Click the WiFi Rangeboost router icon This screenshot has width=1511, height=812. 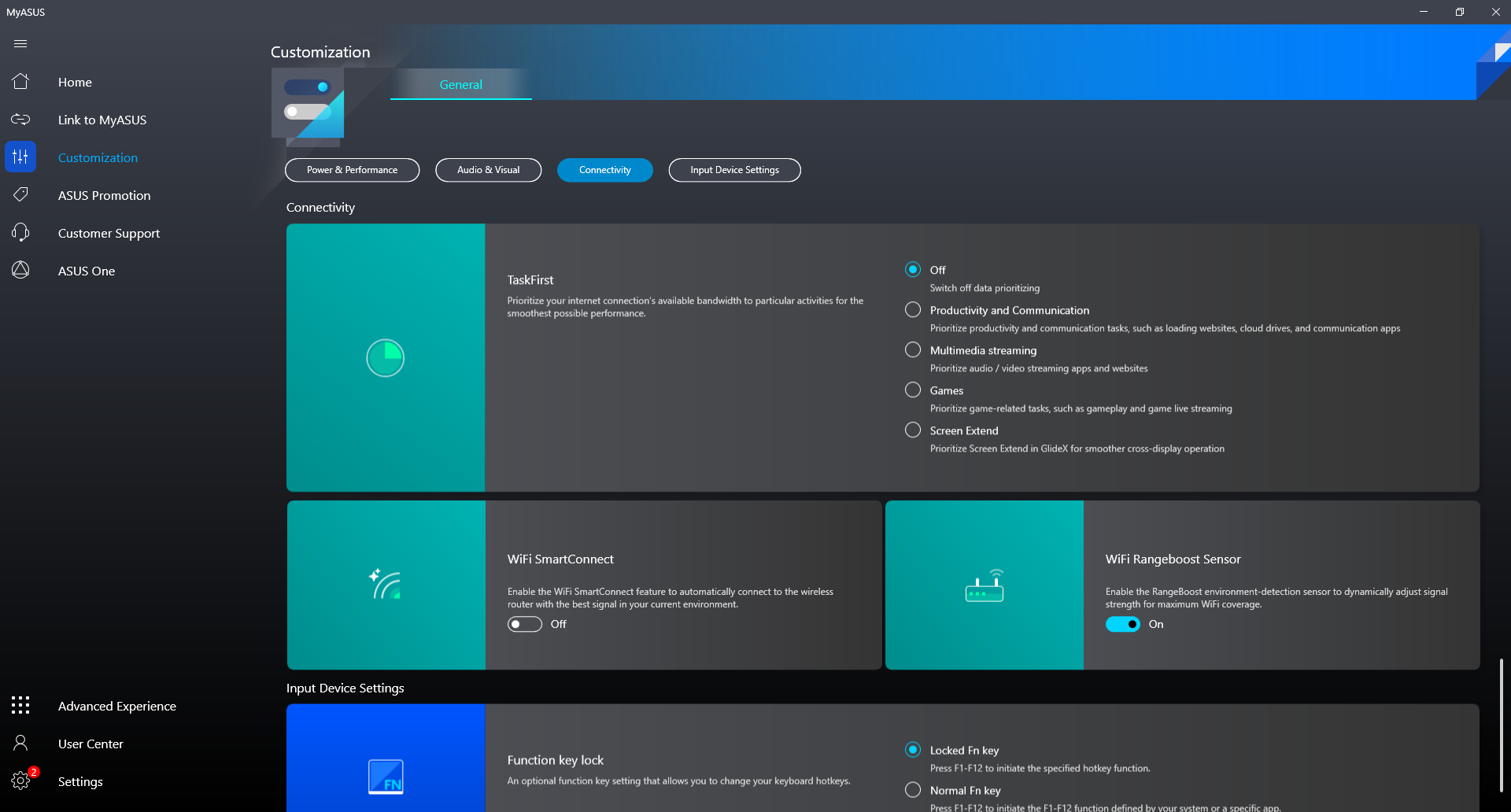tap(985, 585)
